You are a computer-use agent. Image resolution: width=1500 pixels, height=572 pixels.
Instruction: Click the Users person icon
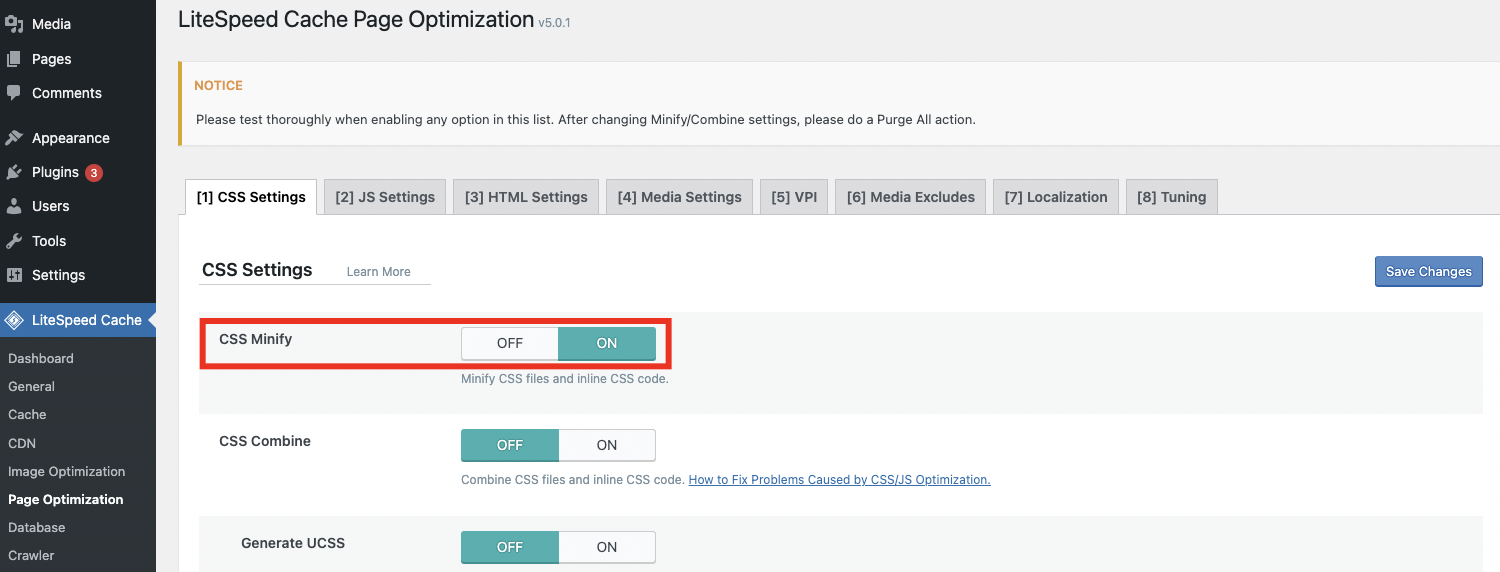click(x=14, y=206)
